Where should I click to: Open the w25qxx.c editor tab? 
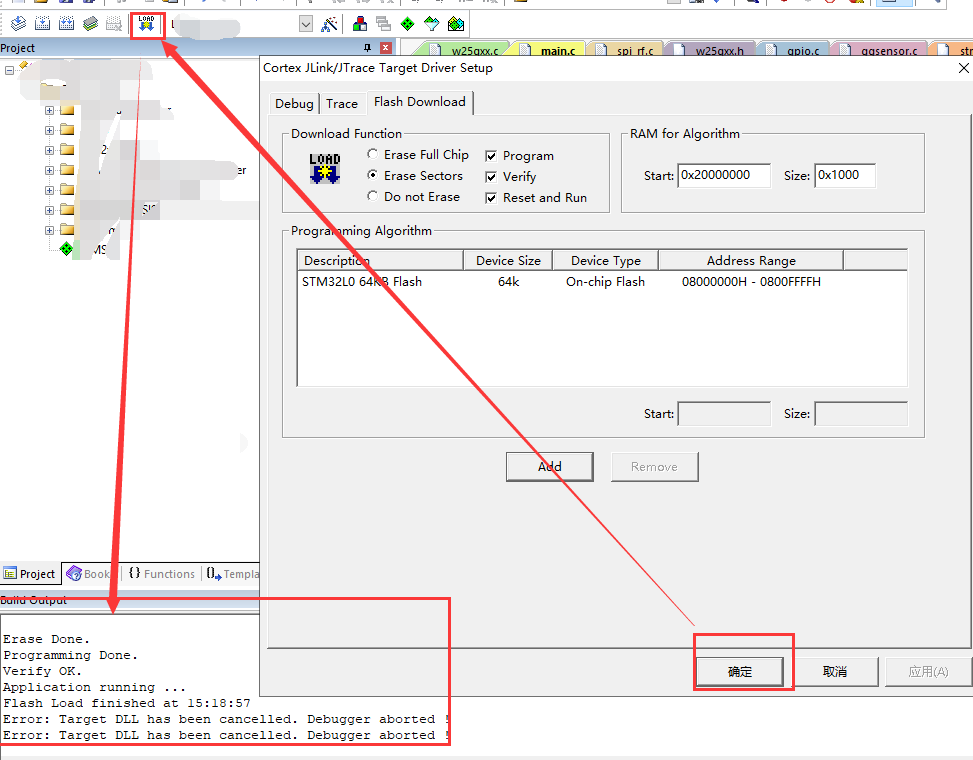[x=468, y=50]
